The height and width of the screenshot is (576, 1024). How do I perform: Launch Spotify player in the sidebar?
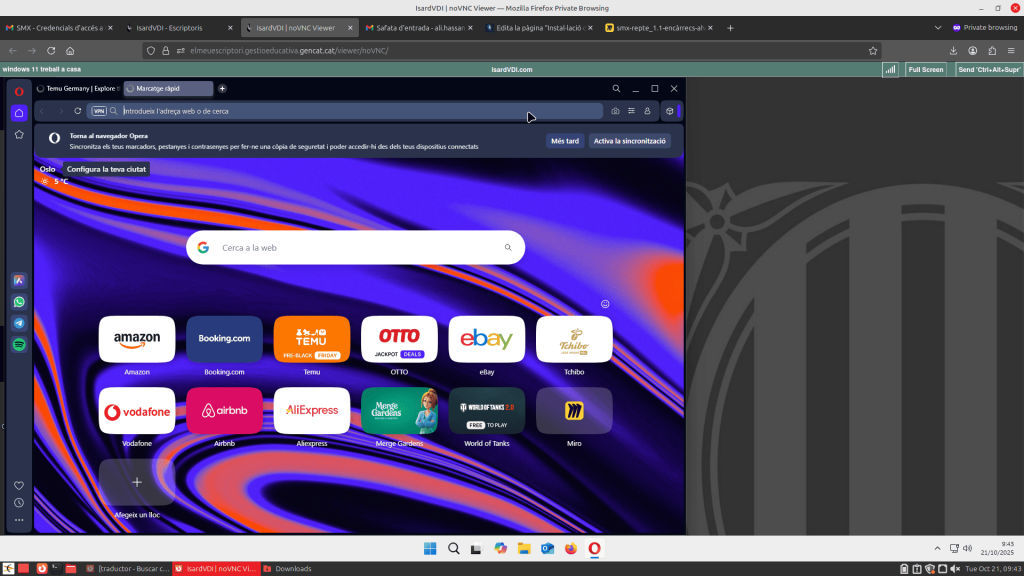click(19, 344)
